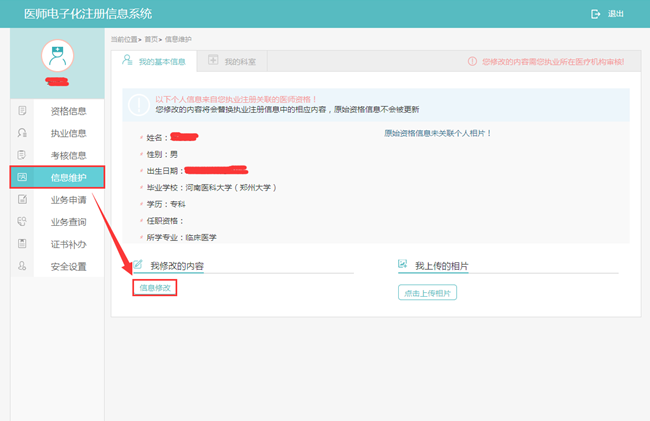
Task: Open the 信息修改 link
Action: [x=155, y=288]
